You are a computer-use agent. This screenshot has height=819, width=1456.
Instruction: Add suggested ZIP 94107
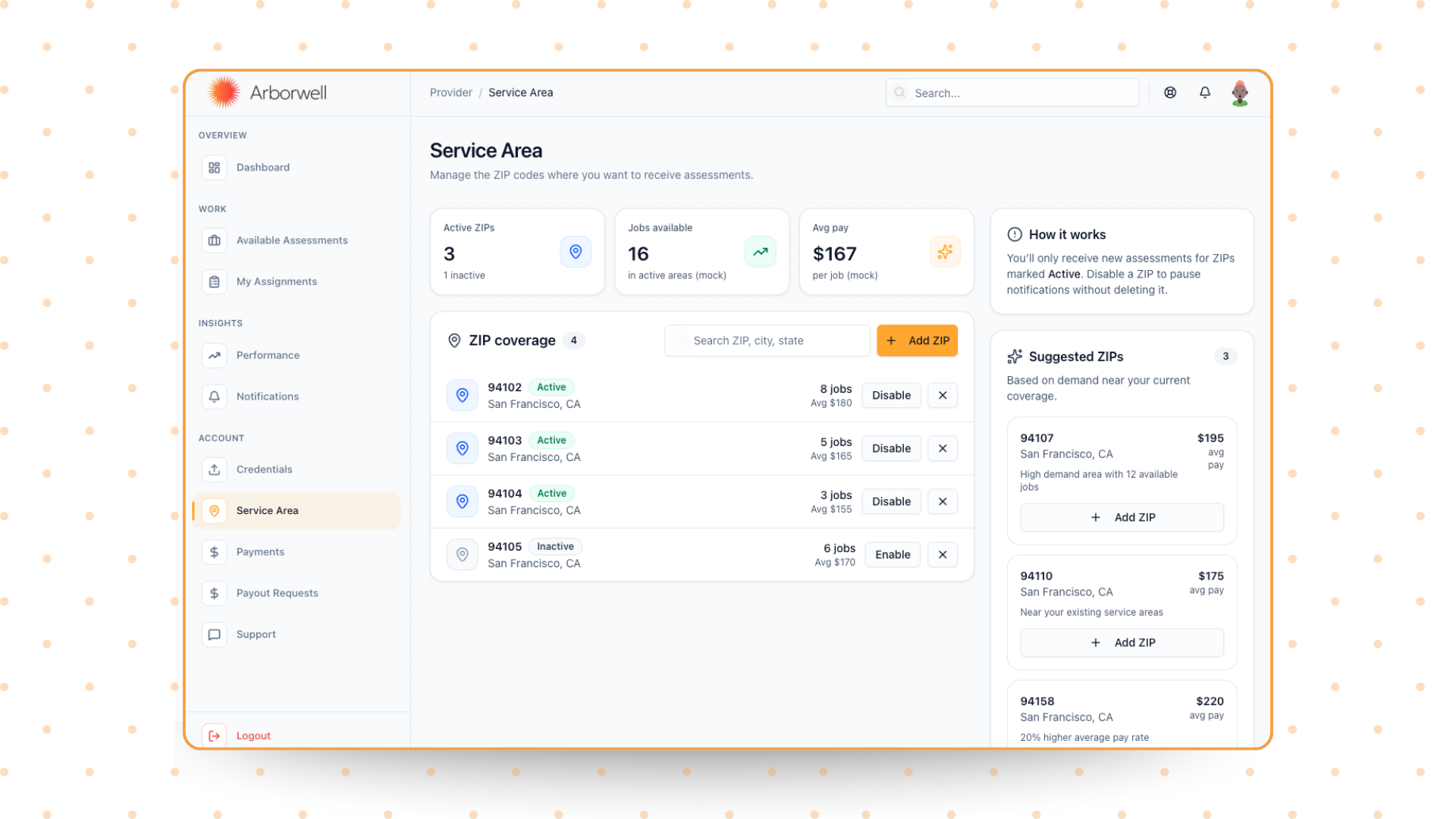[x=1122, y=517]
